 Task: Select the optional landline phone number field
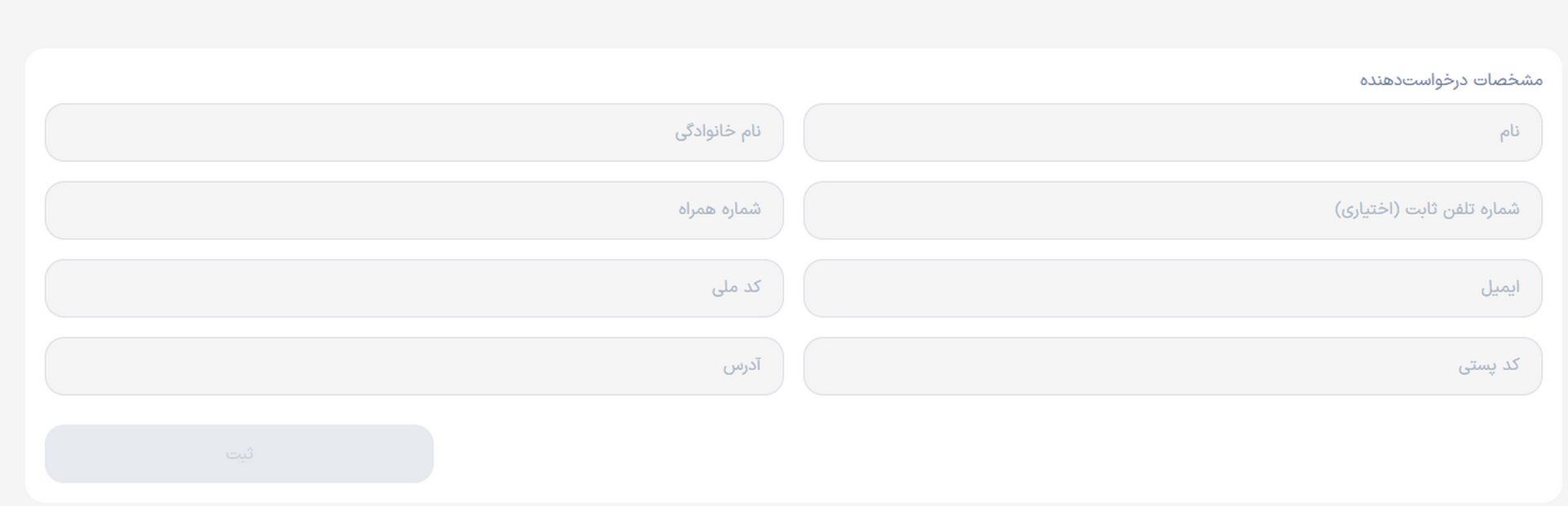click(1173, 210)
